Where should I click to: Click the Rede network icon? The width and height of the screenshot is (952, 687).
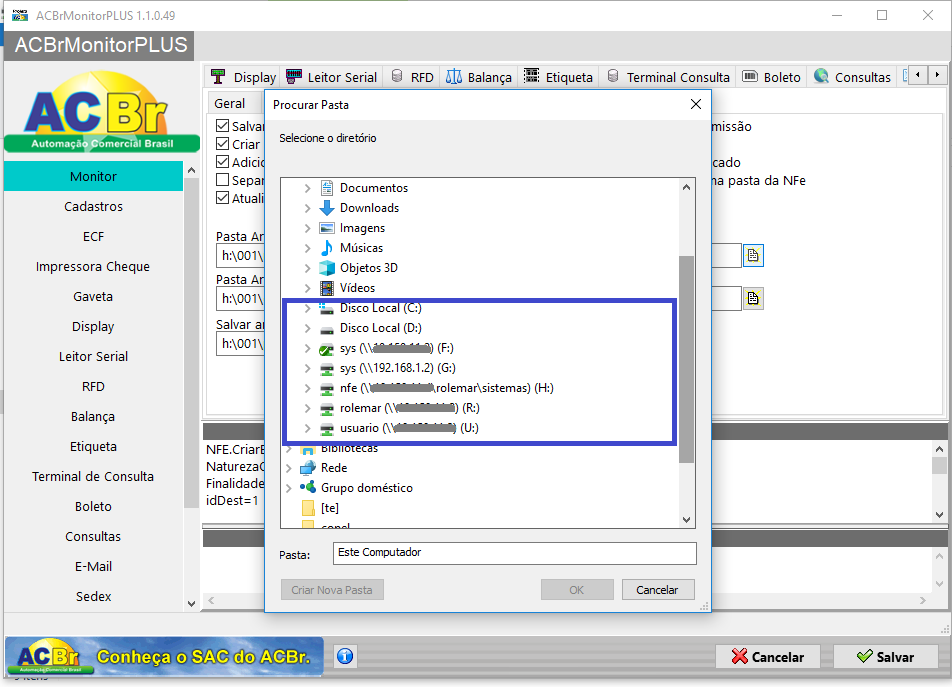pyautogui.click(x=308, y=467)
